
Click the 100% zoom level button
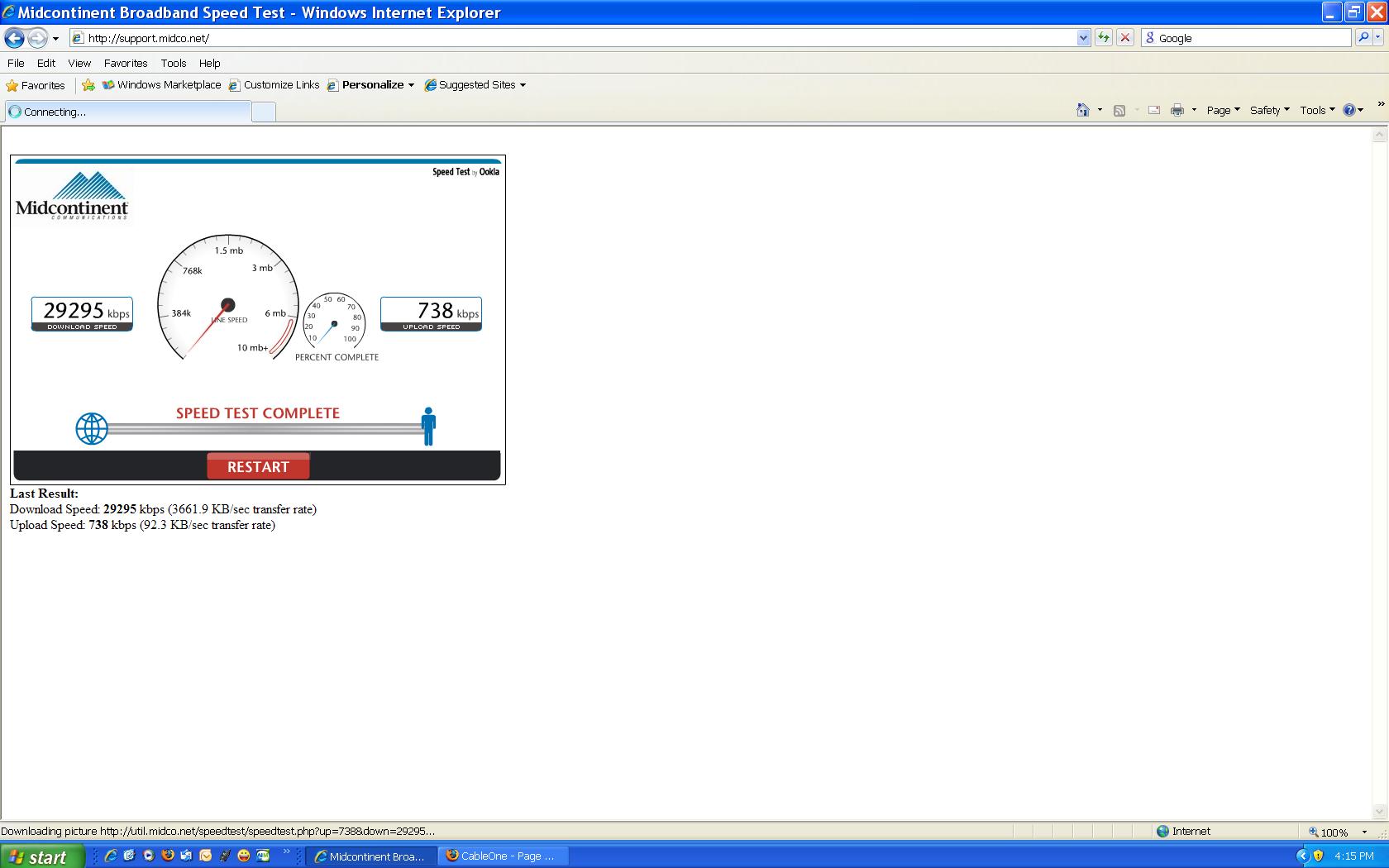pos(1328,832)
